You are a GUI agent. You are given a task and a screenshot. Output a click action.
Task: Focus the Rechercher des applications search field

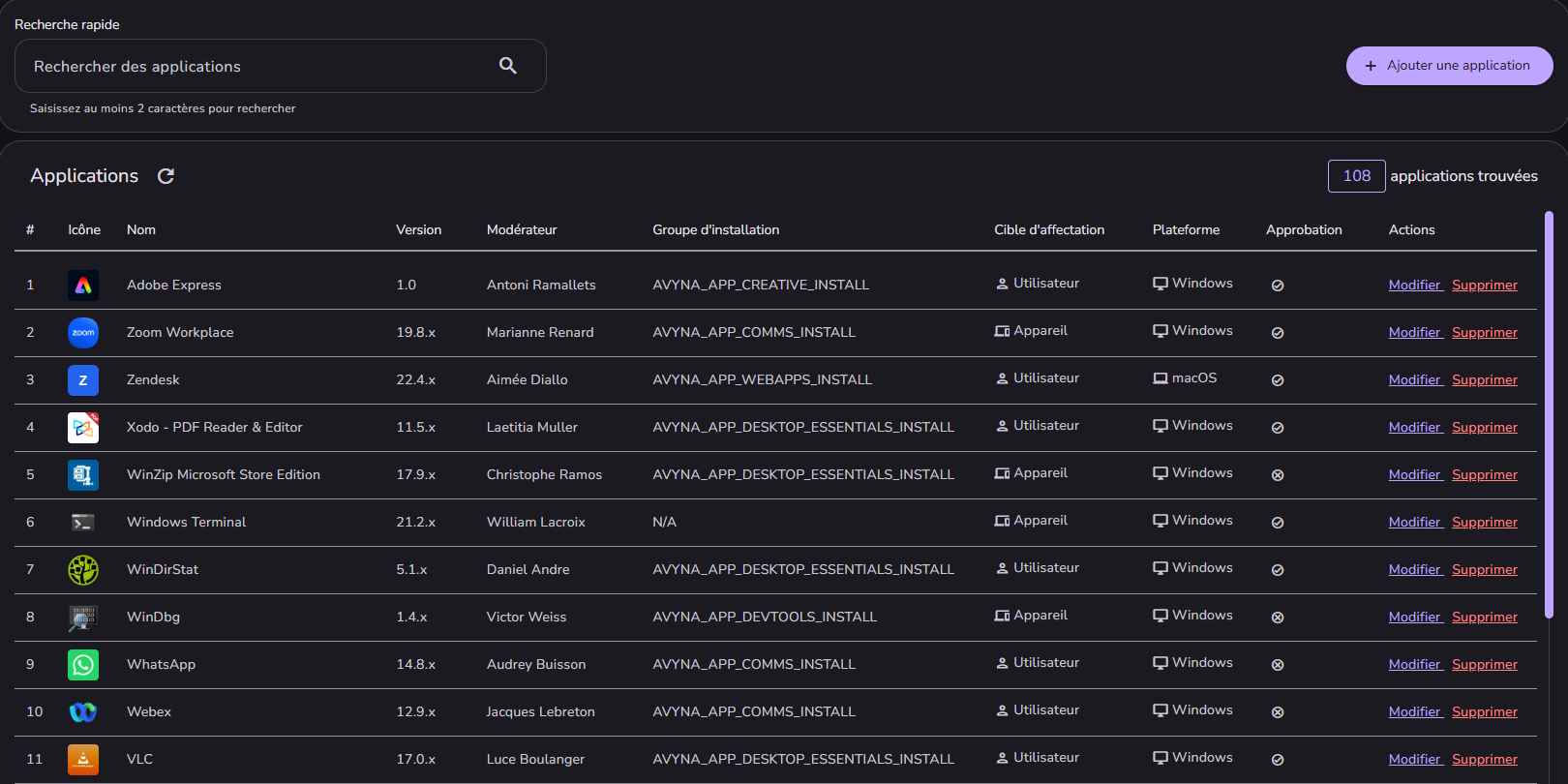[x=280, y=66]
